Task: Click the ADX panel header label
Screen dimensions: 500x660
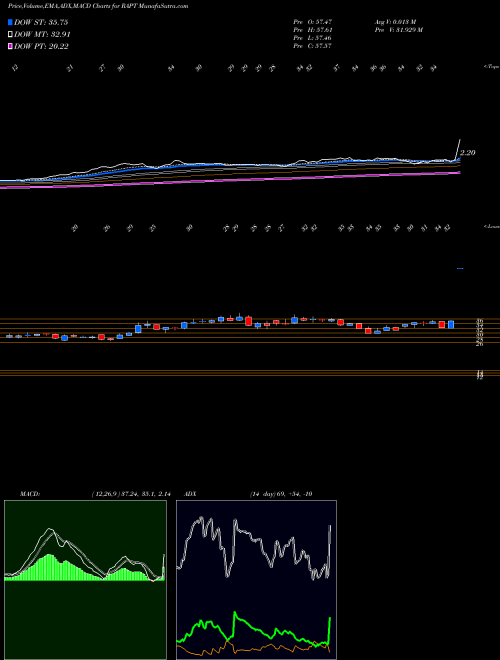Action: coord(190,494)
